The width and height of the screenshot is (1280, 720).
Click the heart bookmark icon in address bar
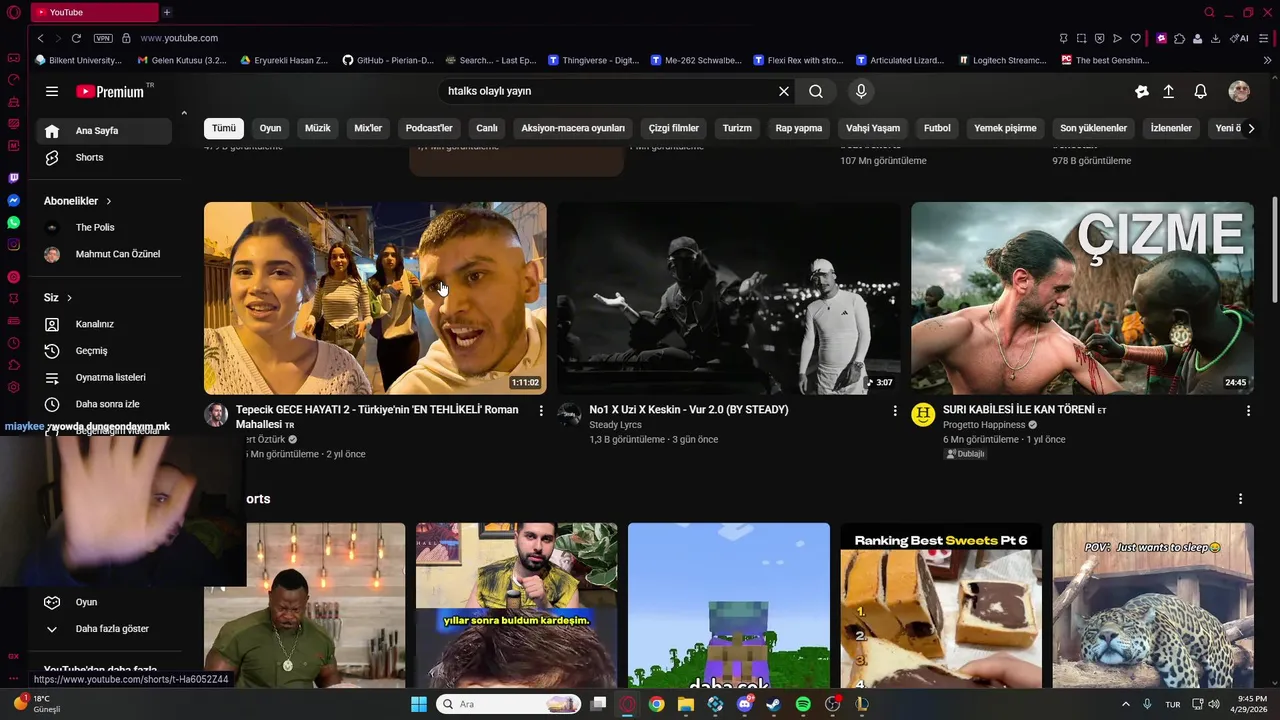point(1136,38)
